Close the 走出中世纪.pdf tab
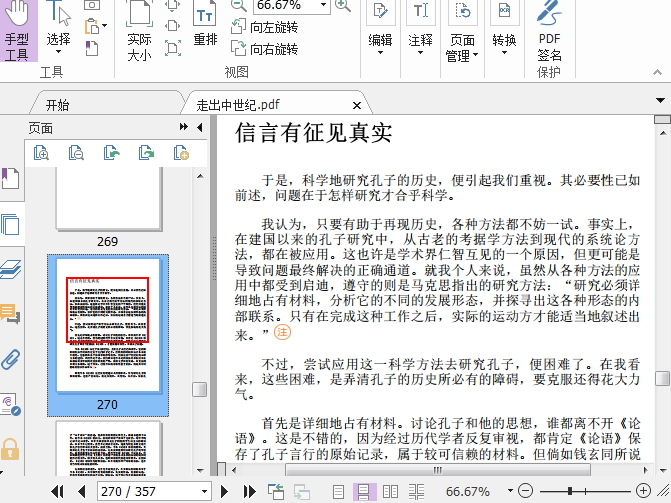Viewport: 671px width, 503px height. (354, 104)
